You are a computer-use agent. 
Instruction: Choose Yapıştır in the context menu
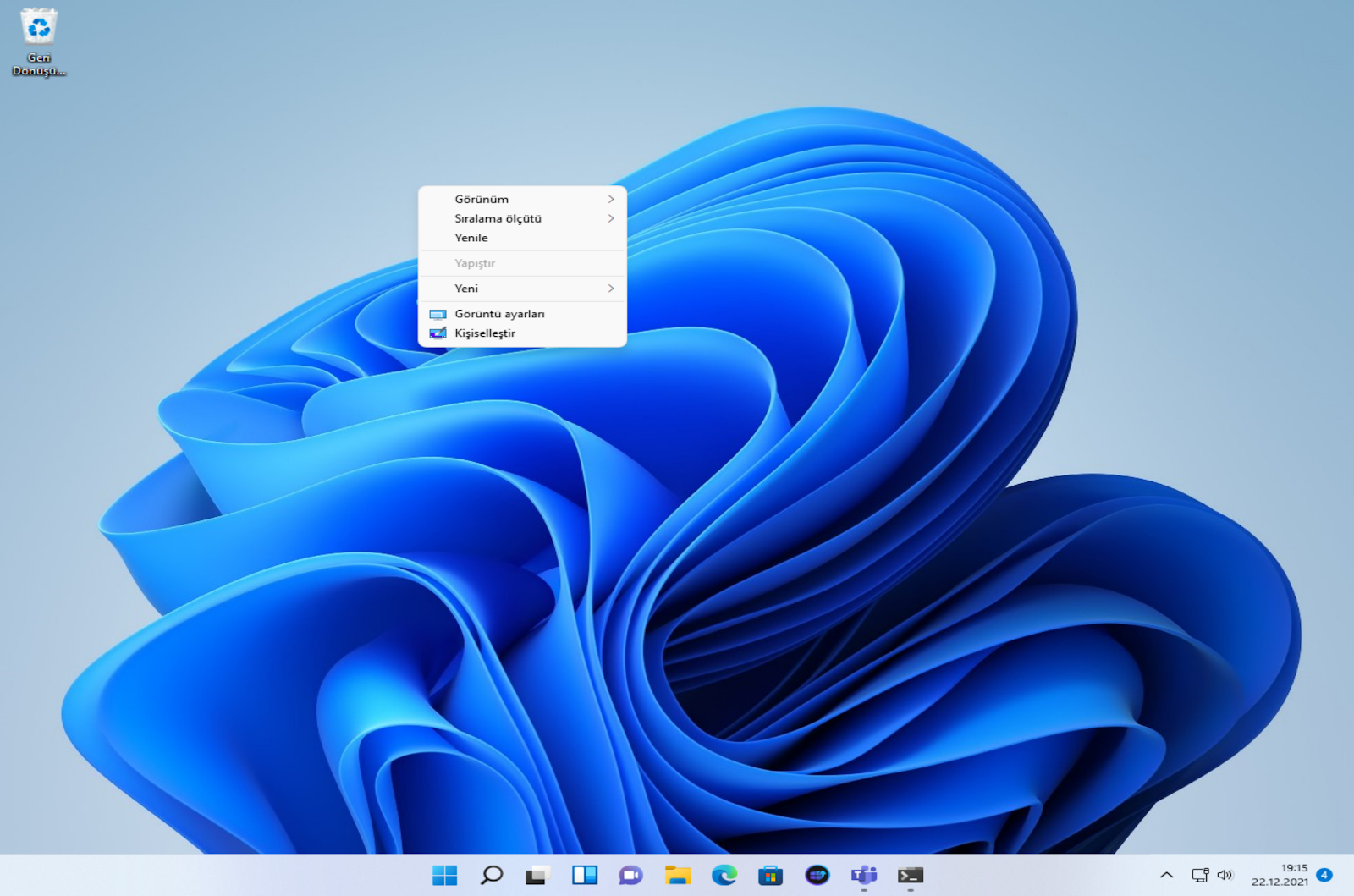(x=522, y=263)
